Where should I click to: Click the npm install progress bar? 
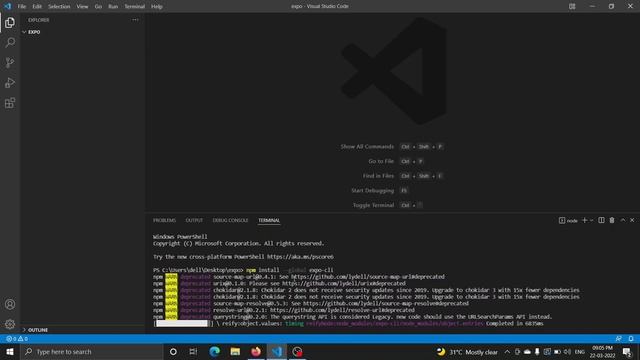click(183, 324)
